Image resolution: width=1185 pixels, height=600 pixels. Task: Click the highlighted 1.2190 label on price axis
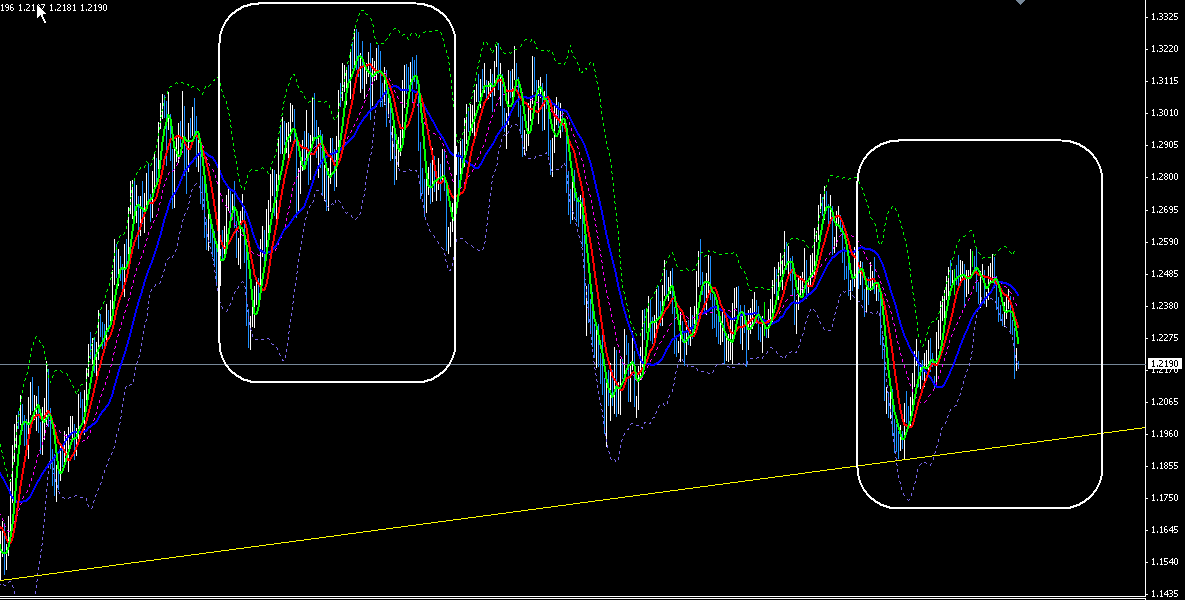1165,364
